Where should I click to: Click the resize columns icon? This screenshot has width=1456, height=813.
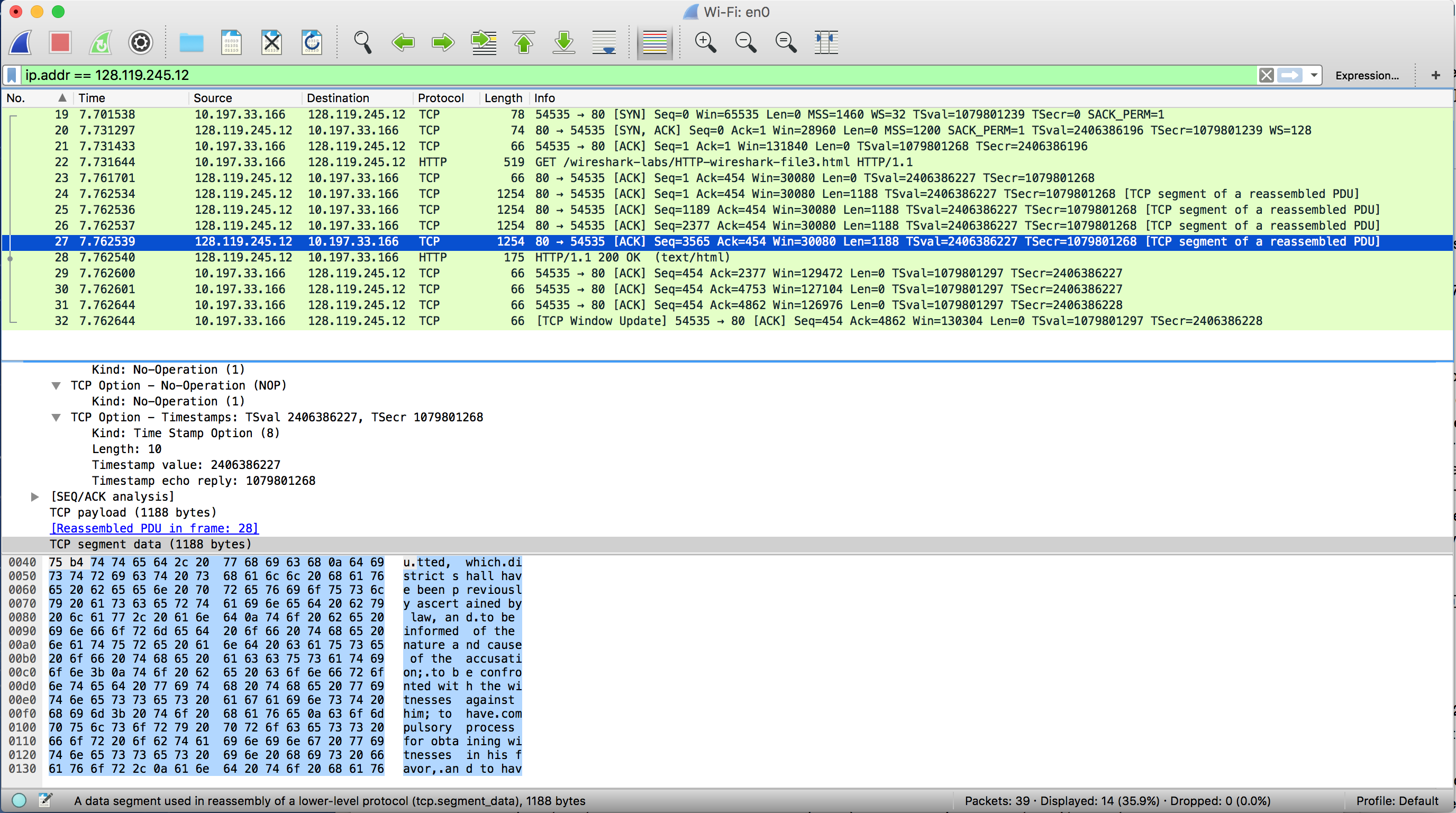click(x=826, y=42)
